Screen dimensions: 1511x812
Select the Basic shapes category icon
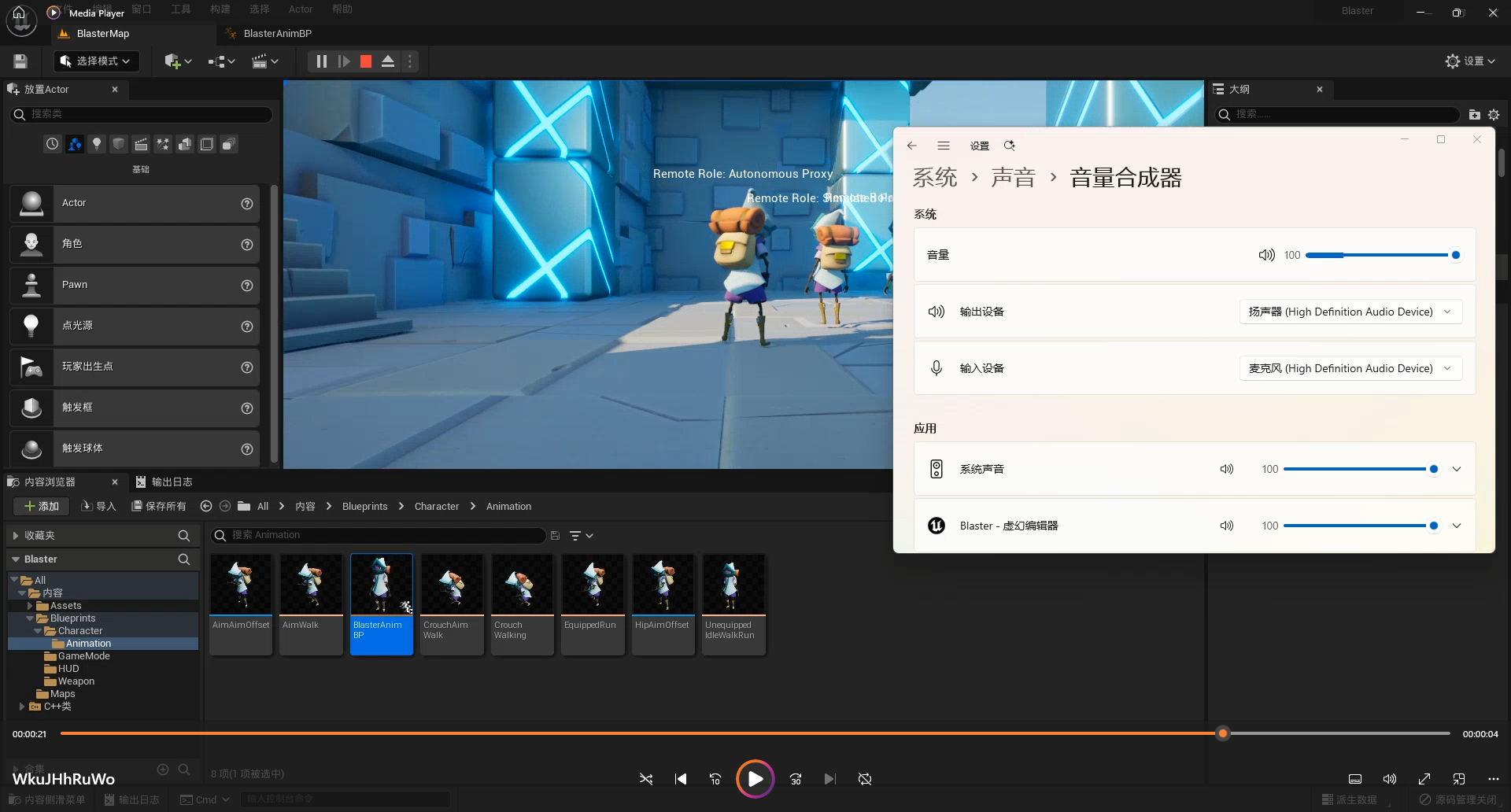tap(119, 144)
